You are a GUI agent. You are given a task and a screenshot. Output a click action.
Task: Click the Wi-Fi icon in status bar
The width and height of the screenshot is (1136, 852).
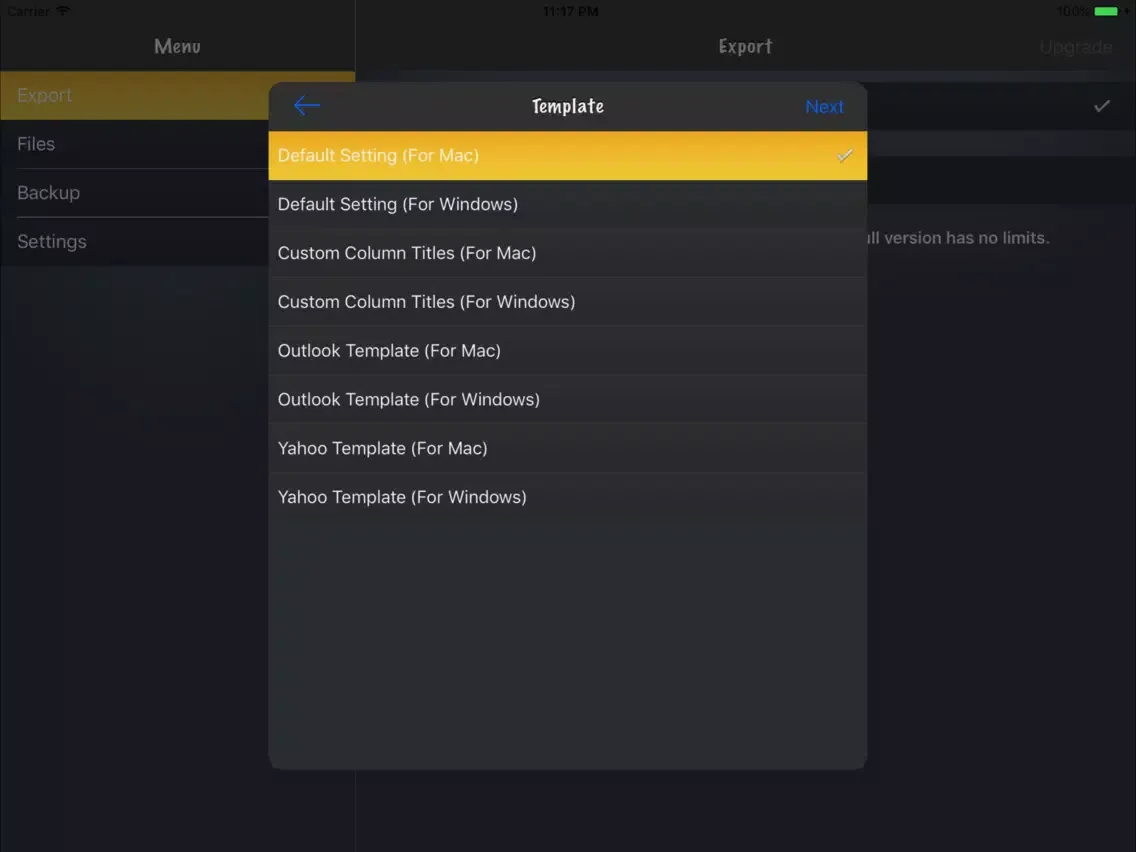pos(63,10)
